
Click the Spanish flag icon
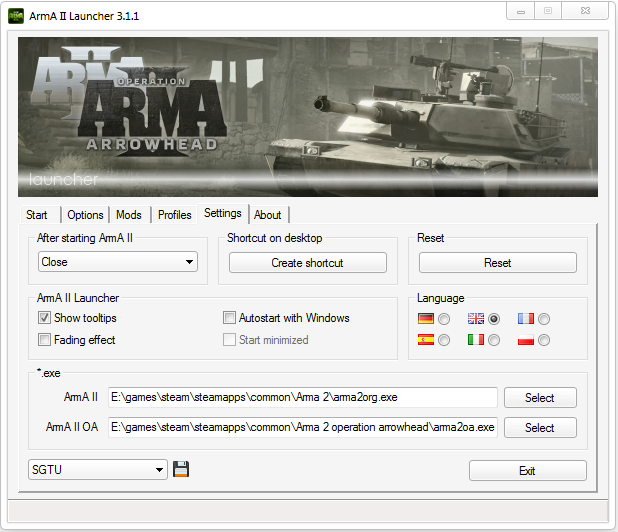point(426,340)
